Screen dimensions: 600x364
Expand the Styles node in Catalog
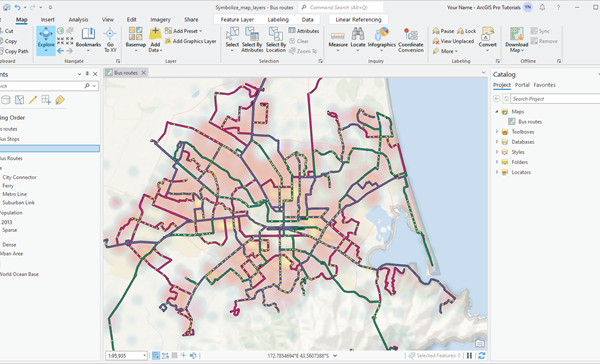[x=497, y=152]
